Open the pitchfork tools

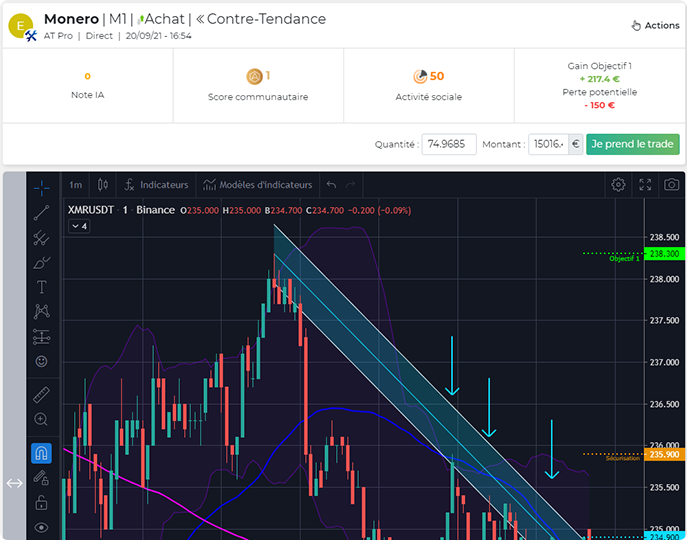pyautogui.click(x=42, y=238)
